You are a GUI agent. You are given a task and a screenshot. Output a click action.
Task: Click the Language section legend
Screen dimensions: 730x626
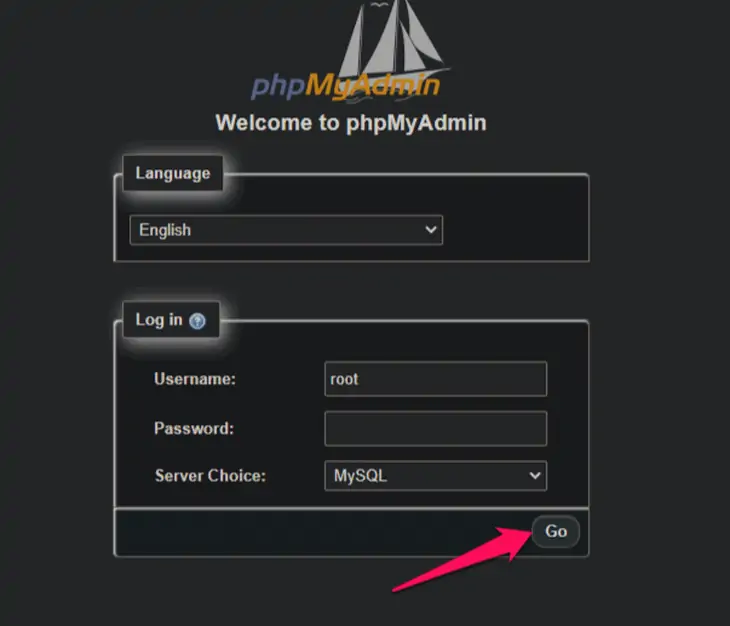(x=173, y=173)
